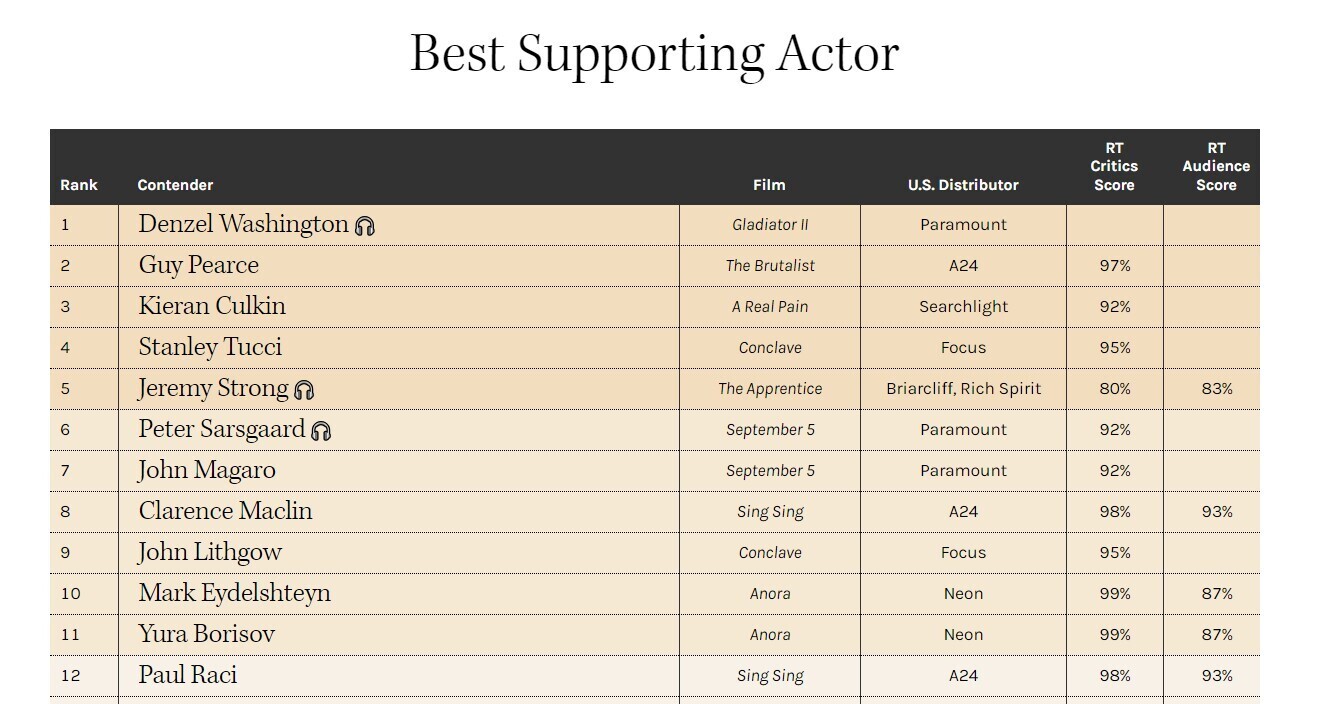This screenshot has height=704, width=1325.
Task: Sort by RT Audience Score header
Action: click(1216, 167)
